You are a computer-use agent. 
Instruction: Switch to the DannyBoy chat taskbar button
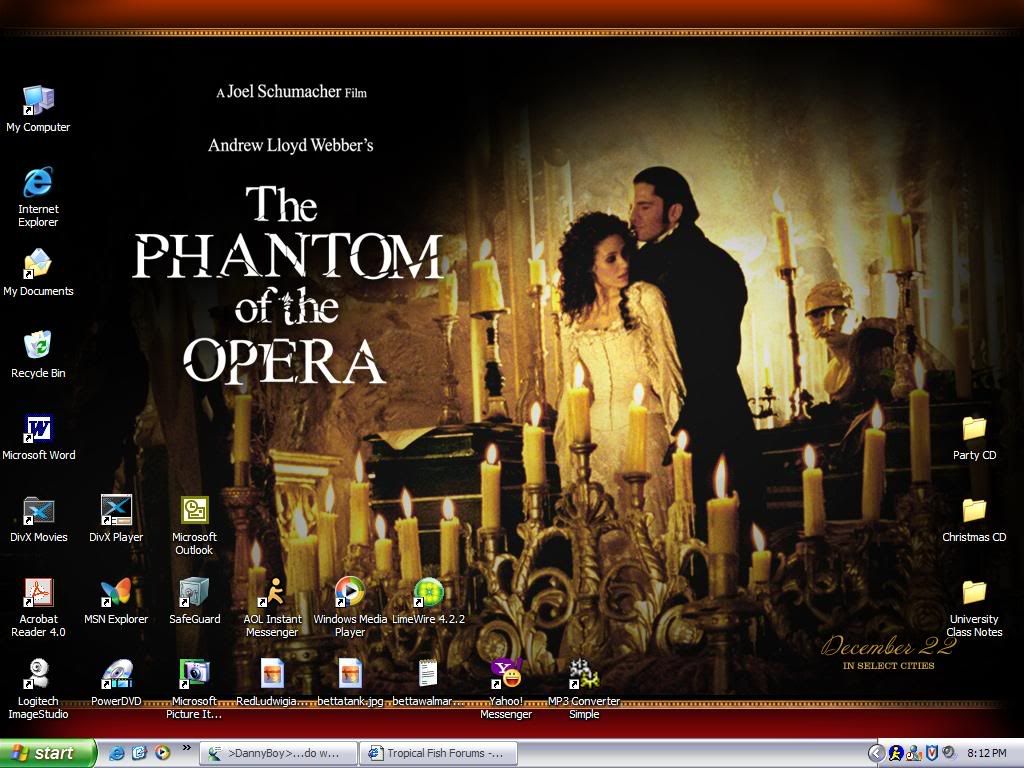[x=278, y=753]
